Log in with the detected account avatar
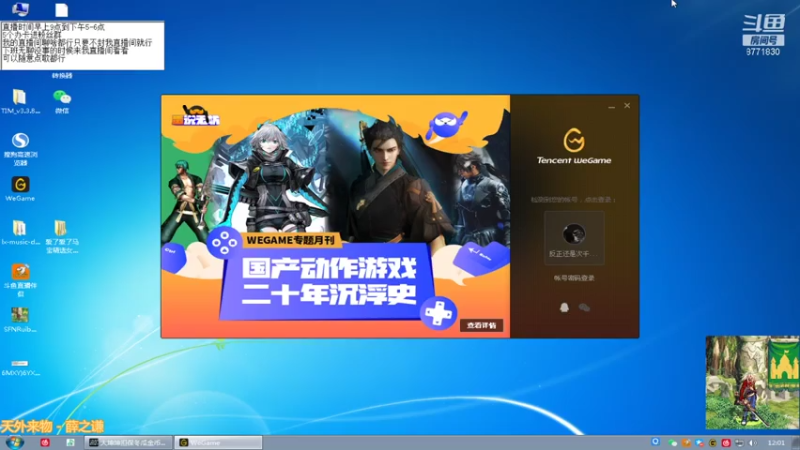 [x=574, y=238]
